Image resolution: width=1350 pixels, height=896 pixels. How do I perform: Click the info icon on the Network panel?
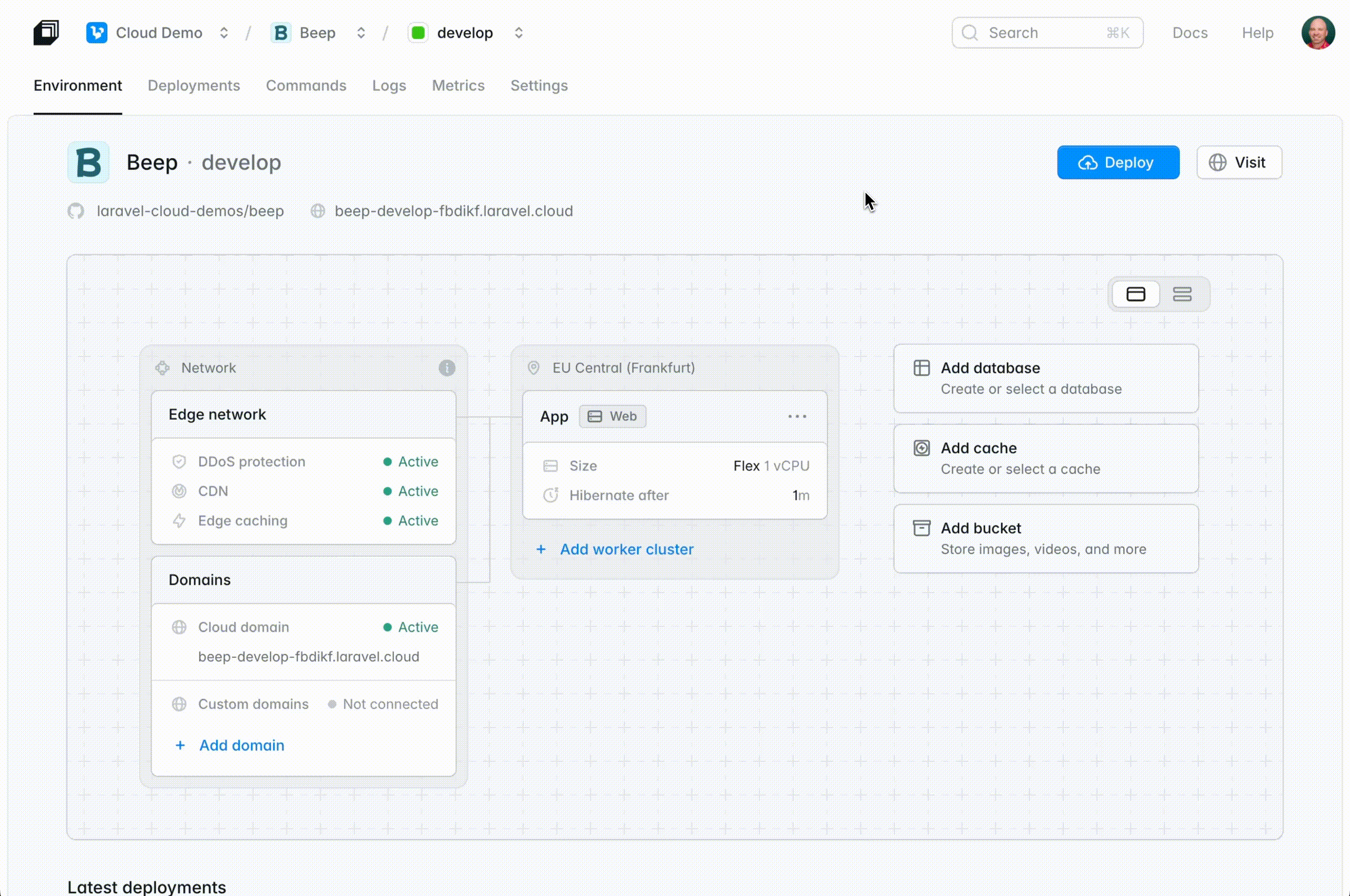click(447, 367)
